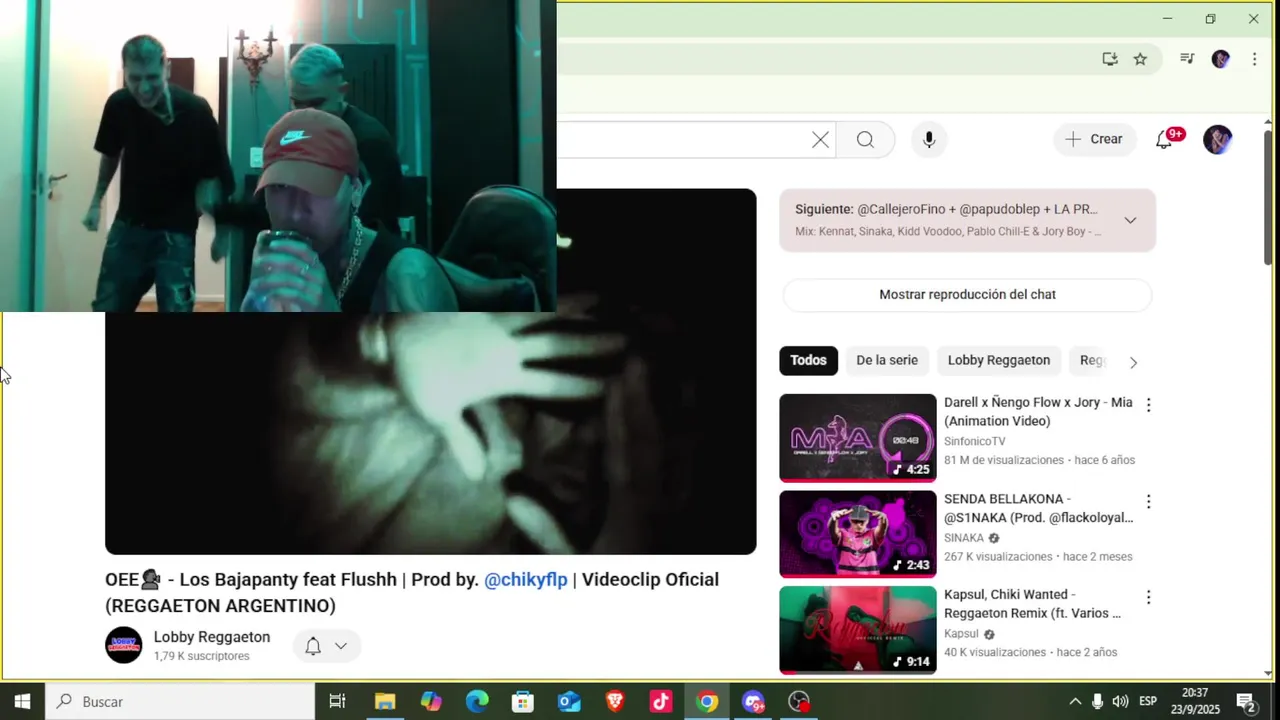Open Lobby Reggaeton channel avatar

point(124,645)
